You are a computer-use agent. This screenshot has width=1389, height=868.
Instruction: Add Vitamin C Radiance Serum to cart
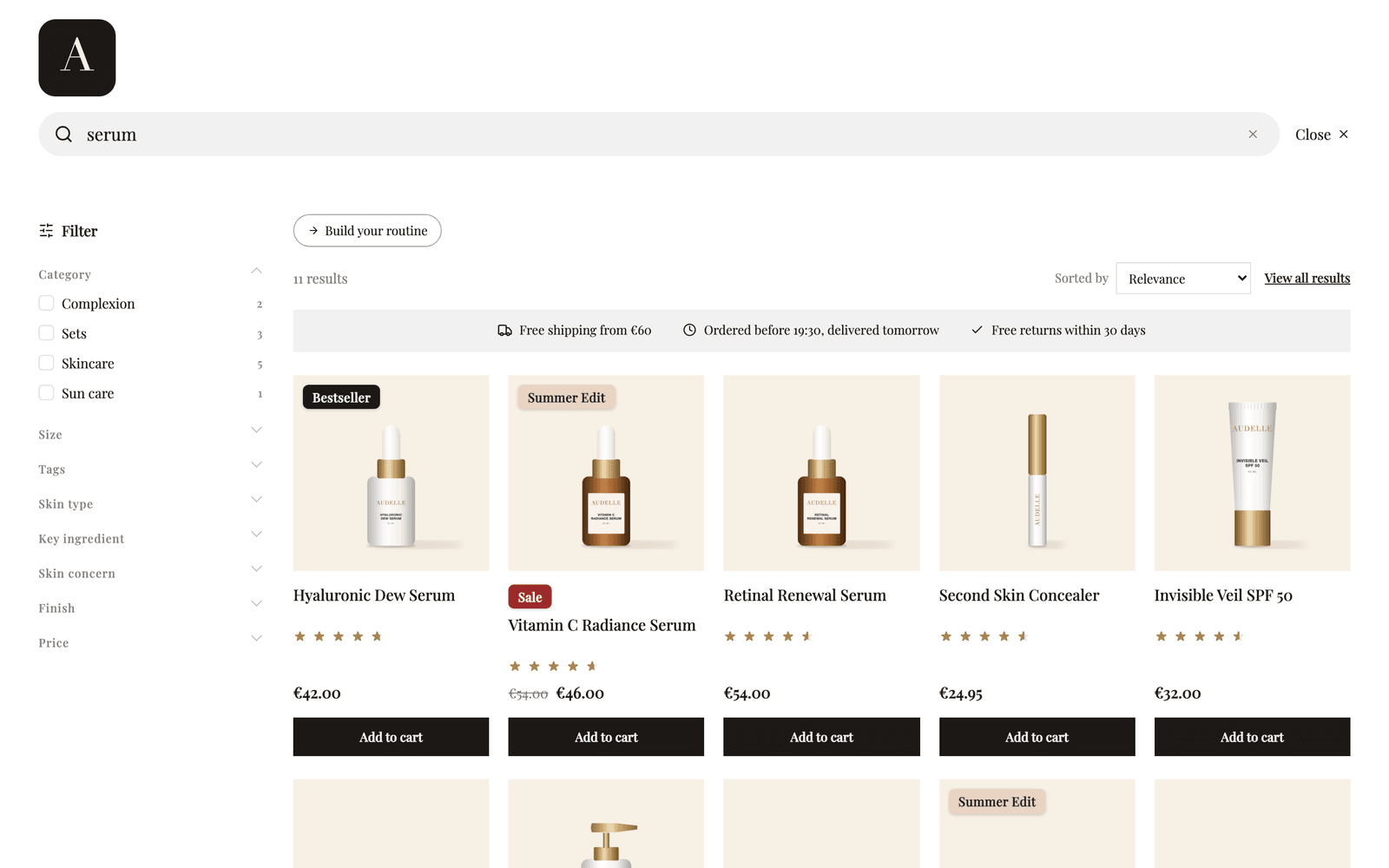point(606,737)
